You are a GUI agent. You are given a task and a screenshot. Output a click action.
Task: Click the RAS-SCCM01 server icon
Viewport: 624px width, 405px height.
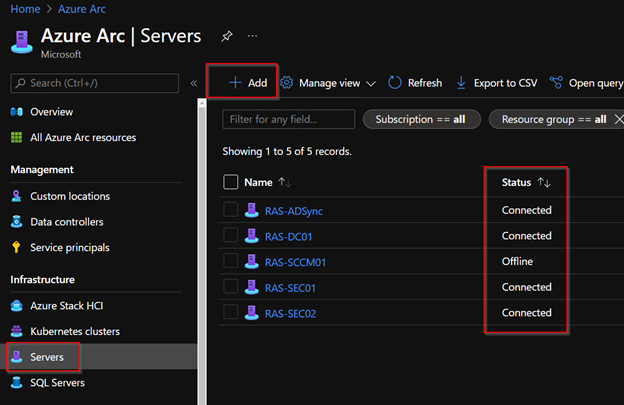tap(251, 261)
